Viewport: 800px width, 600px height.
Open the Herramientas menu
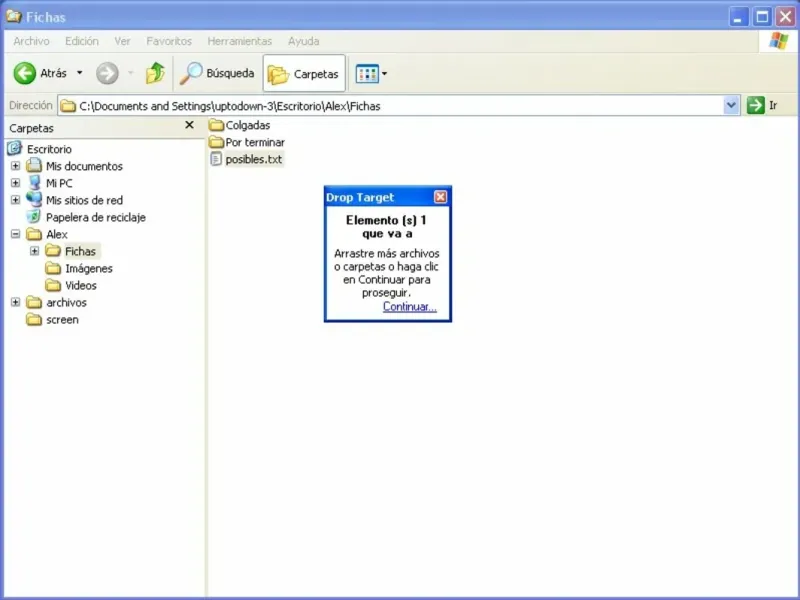click(x=239, y=41)
